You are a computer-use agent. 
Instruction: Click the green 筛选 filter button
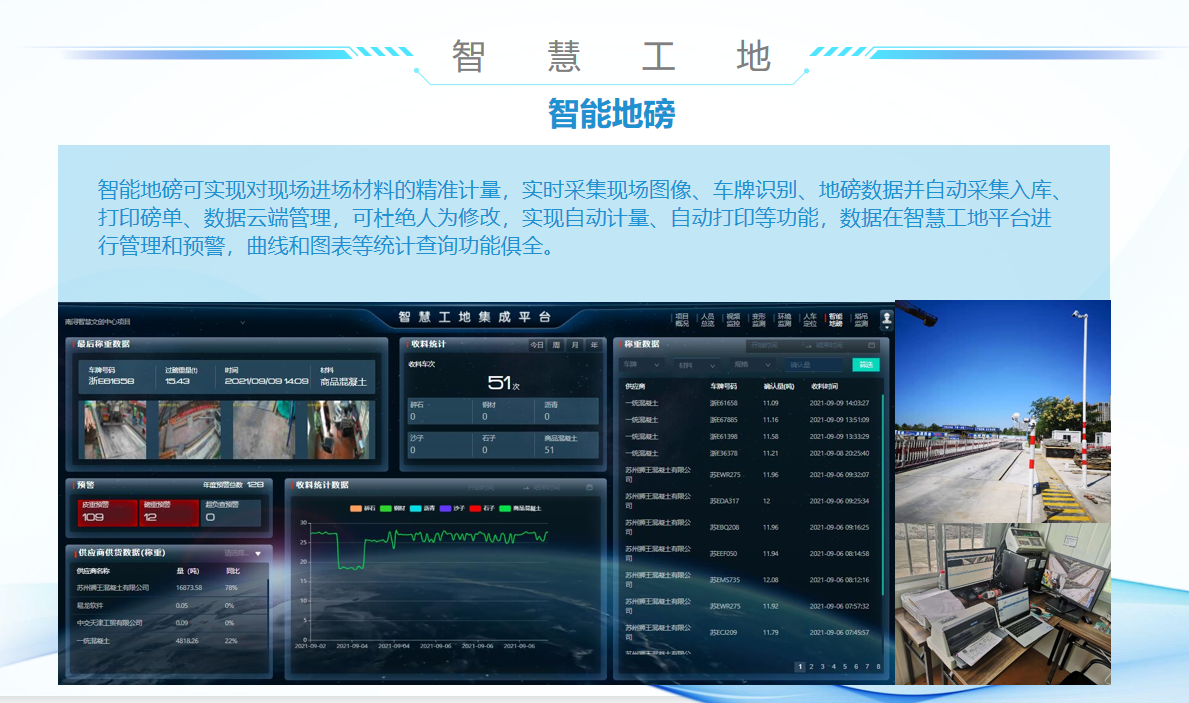coord(866,365)
